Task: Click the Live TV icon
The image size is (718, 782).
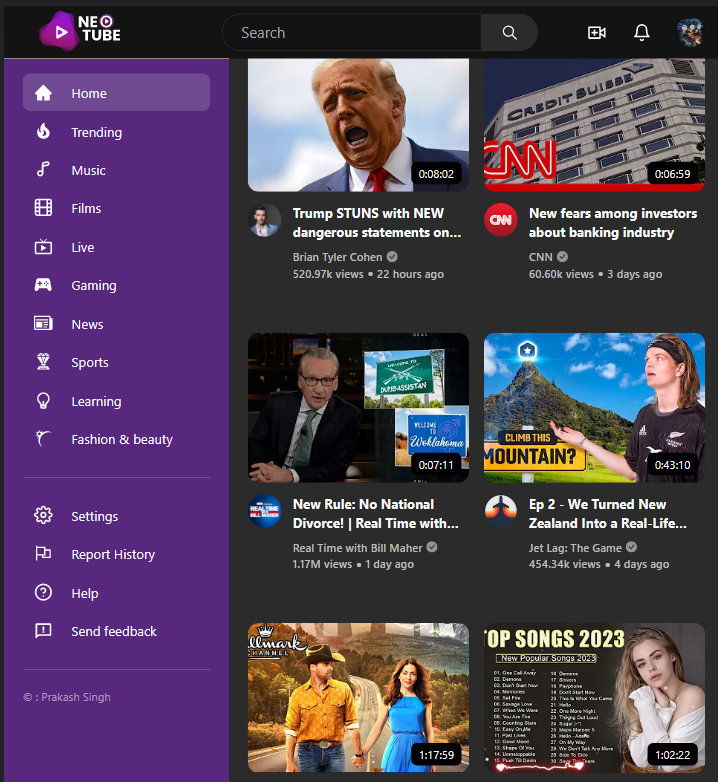Action: point(43,246)
